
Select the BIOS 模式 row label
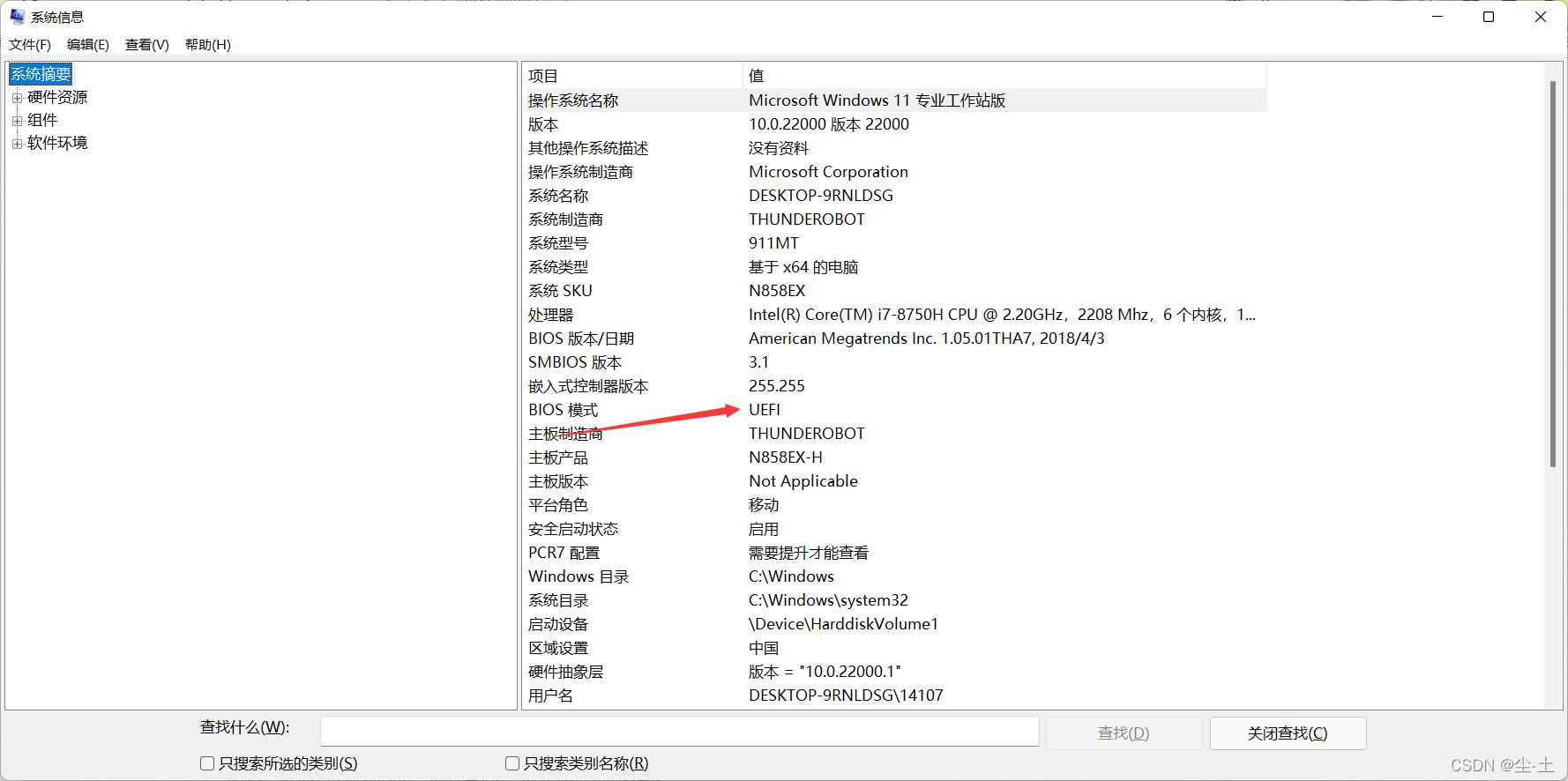(563, 410)
